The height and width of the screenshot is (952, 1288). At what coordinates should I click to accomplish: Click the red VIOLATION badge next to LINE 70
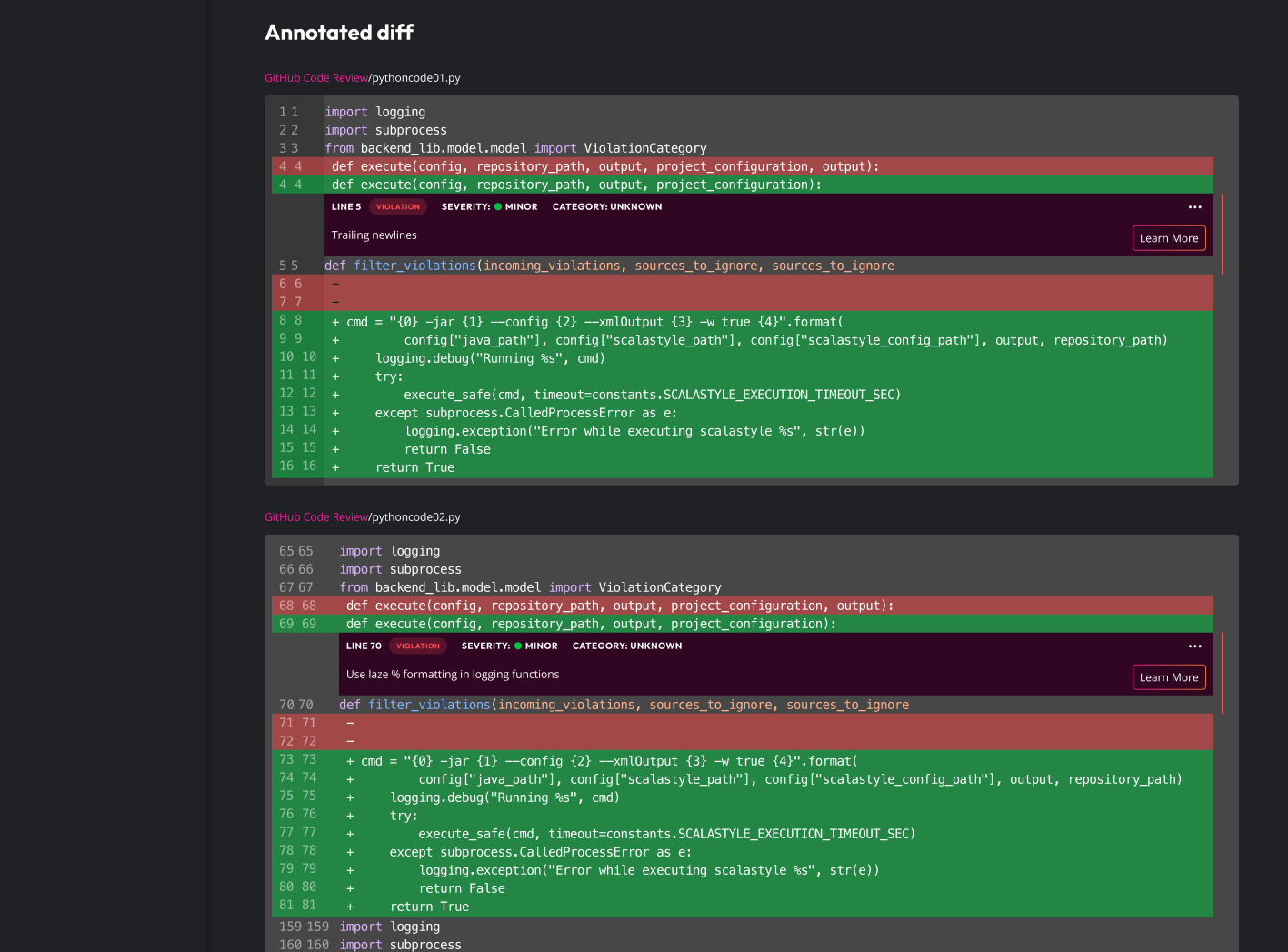click(418, 646)
